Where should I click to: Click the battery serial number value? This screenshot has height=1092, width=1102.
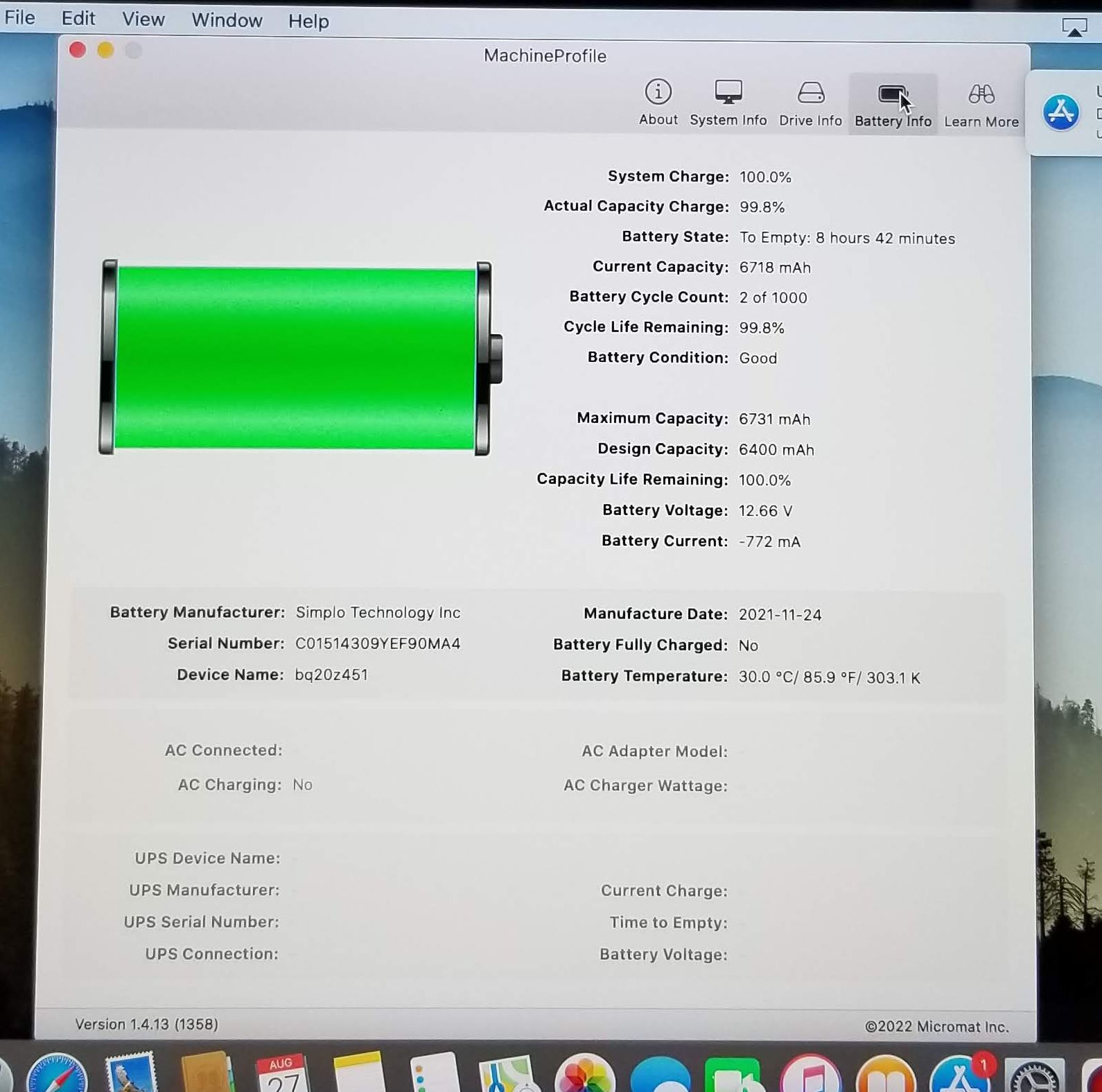click(x=378, y=643)
